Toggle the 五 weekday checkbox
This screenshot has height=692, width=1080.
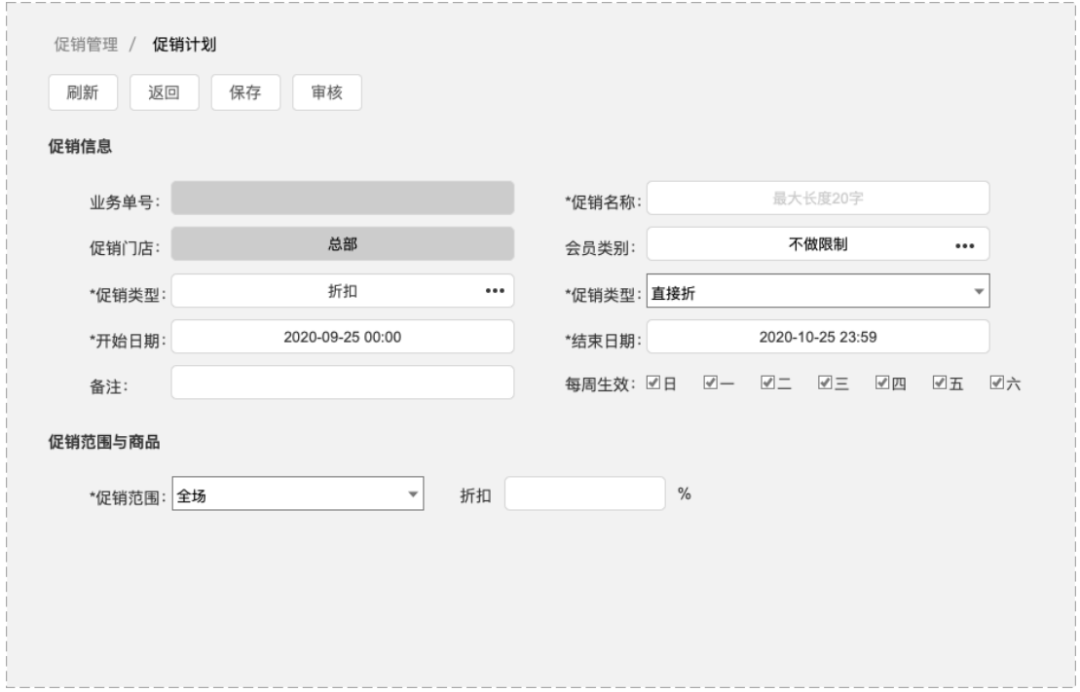point(939,383)
